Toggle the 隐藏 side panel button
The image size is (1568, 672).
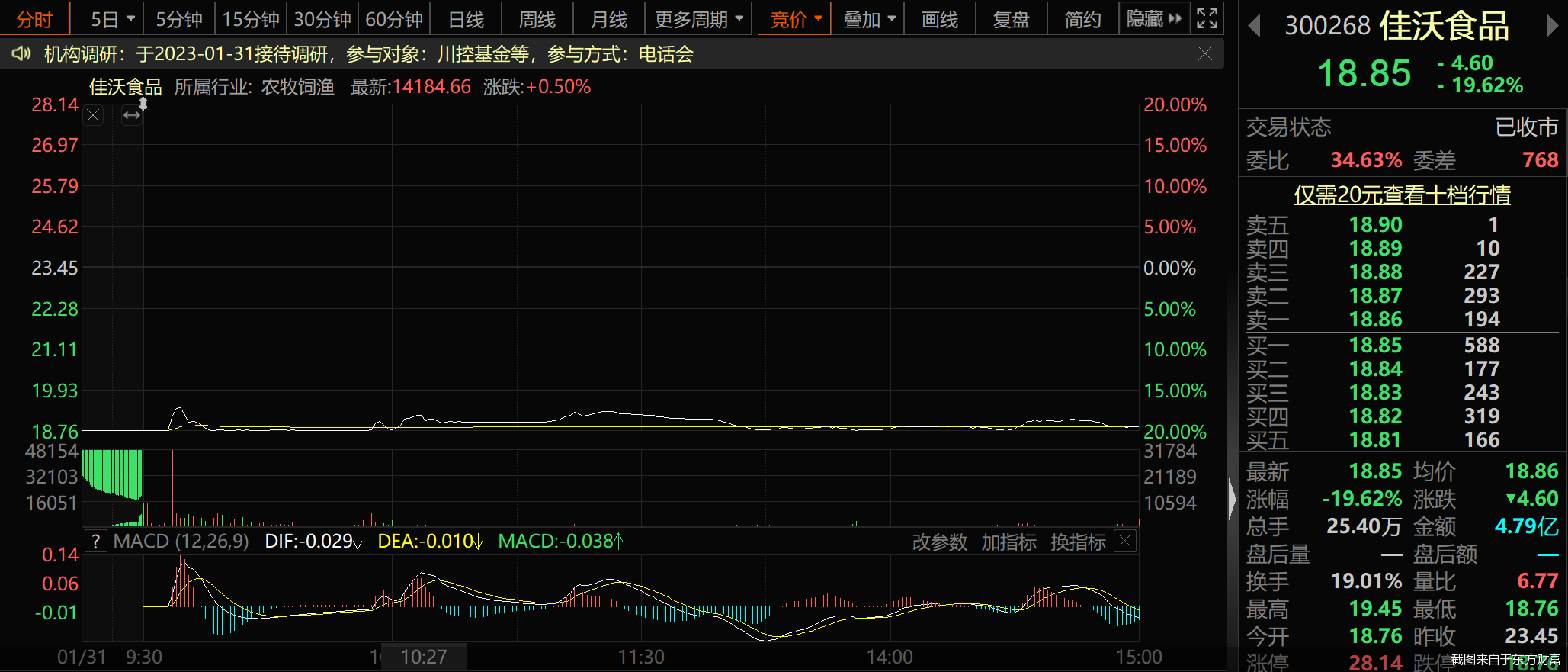tap(1153, 19)
